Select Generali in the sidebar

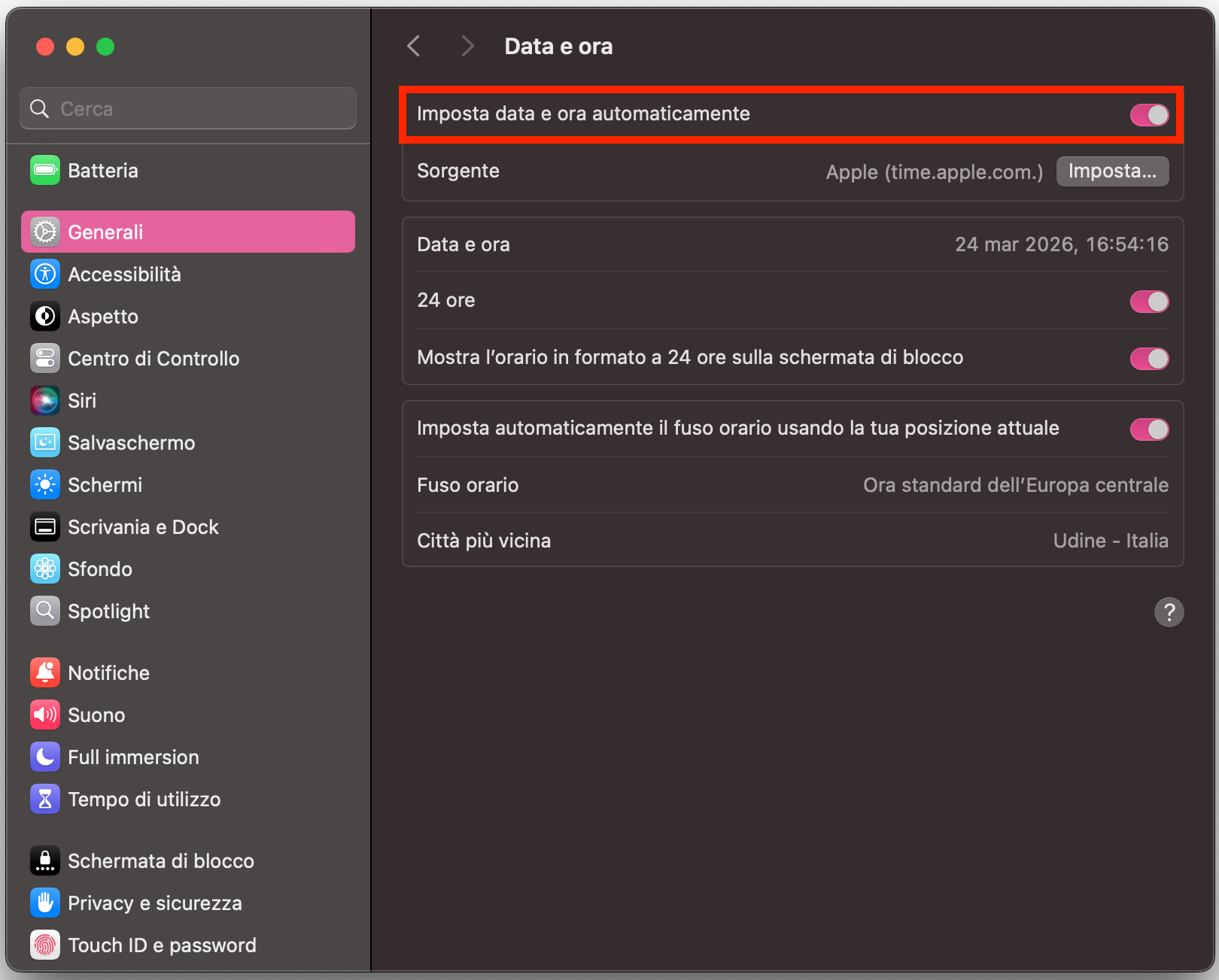105,232
